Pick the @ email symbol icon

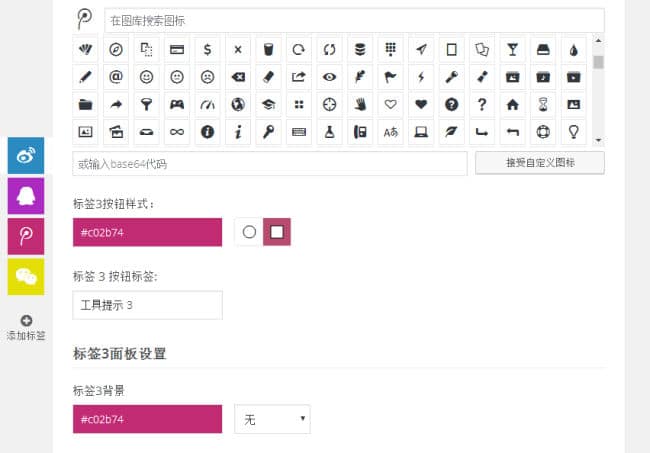(x=116, y=77)
